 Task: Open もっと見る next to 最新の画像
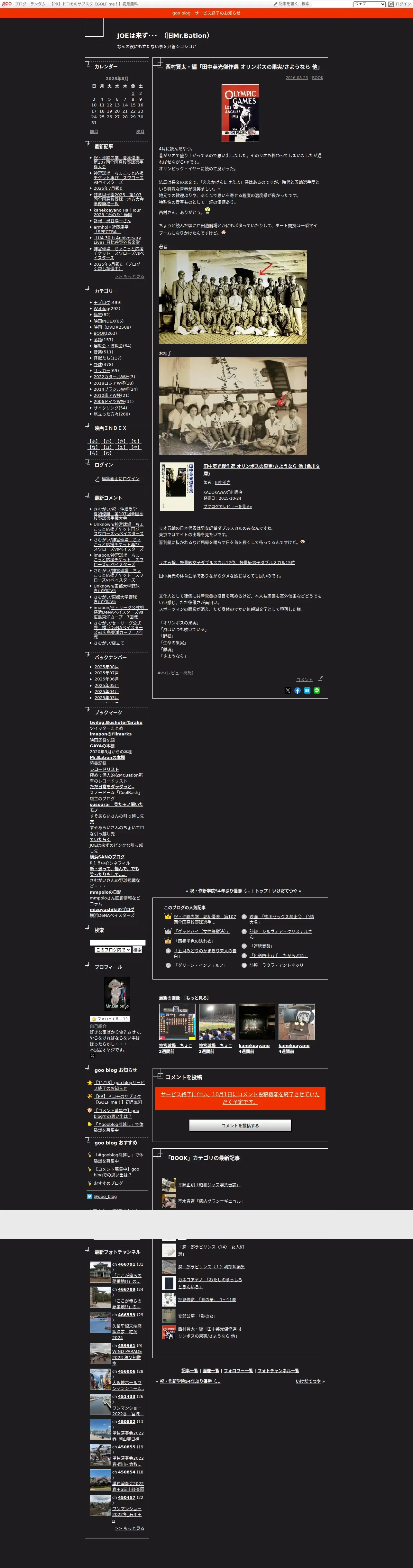pyautogui.click(x=197, y=998)
